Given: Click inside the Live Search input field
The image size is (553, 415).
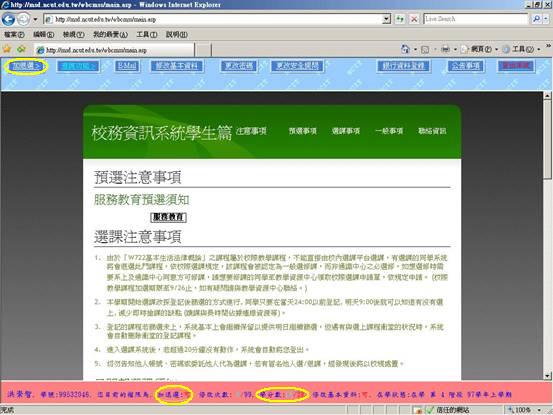Looking at the screenshot, I should point(475,19).
